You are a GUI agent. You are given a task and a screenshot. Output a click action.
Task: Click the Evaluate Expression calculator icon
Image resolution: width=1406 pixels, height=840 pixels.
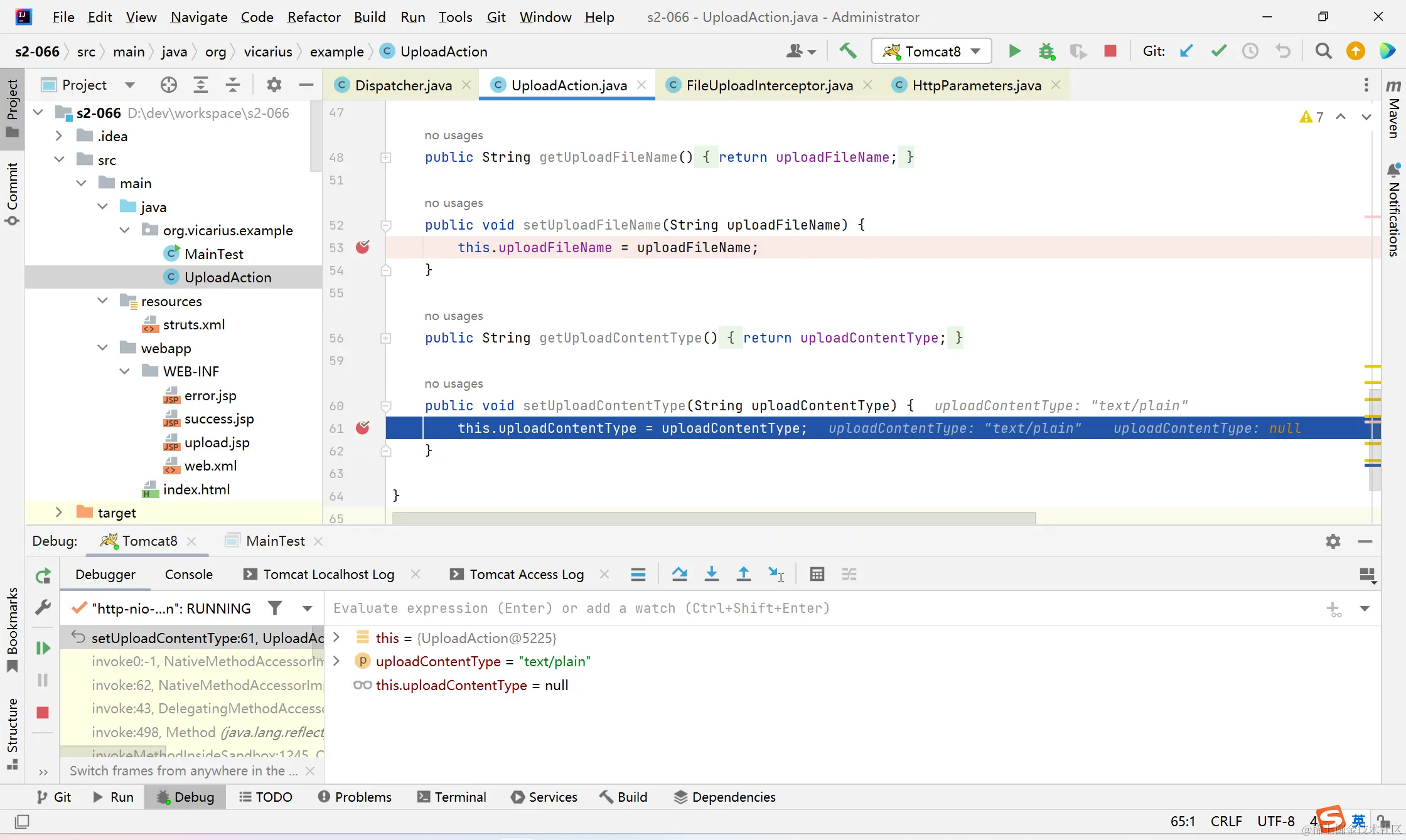817,574
